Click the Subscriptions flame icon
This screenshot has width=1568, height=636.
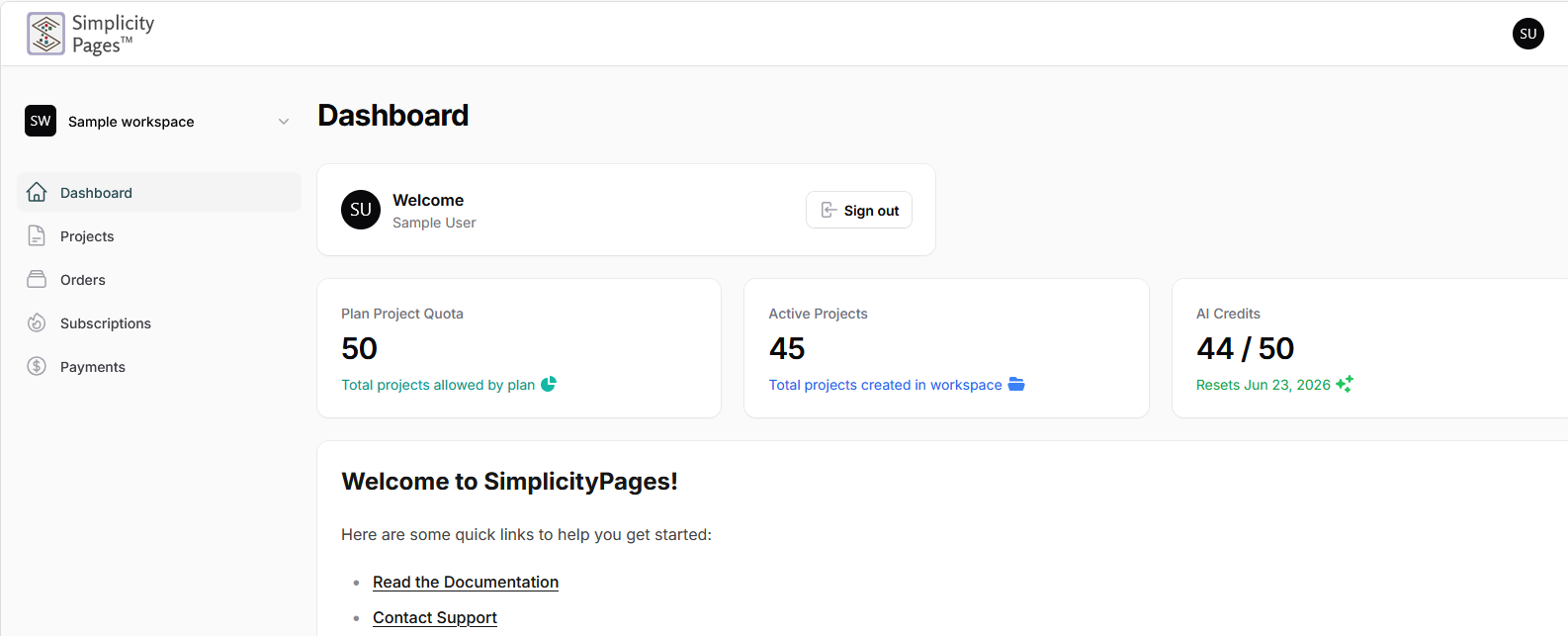tap(37, 322)
